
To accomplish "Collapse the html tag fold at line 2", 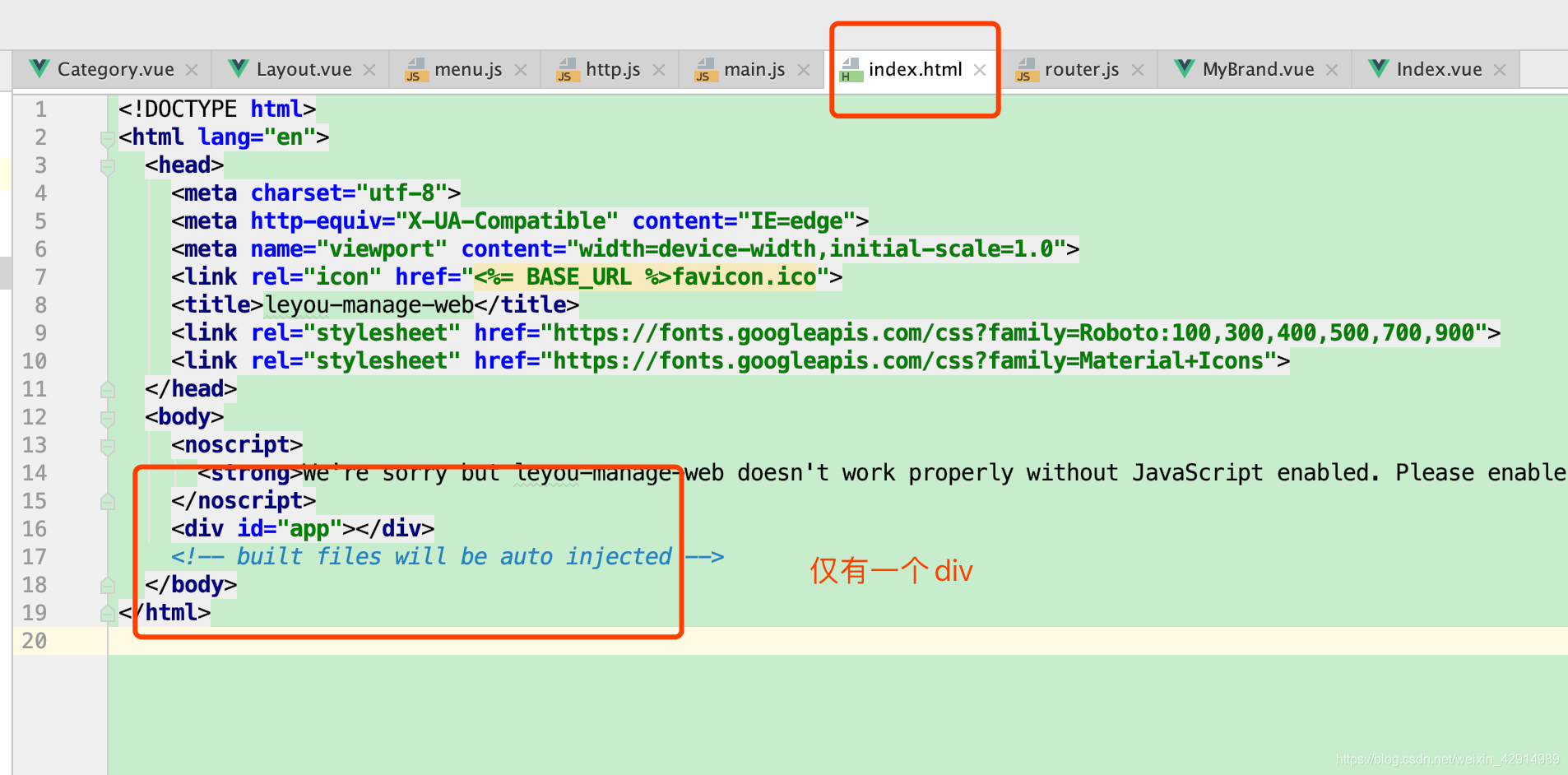I will [x=107, y=138].
